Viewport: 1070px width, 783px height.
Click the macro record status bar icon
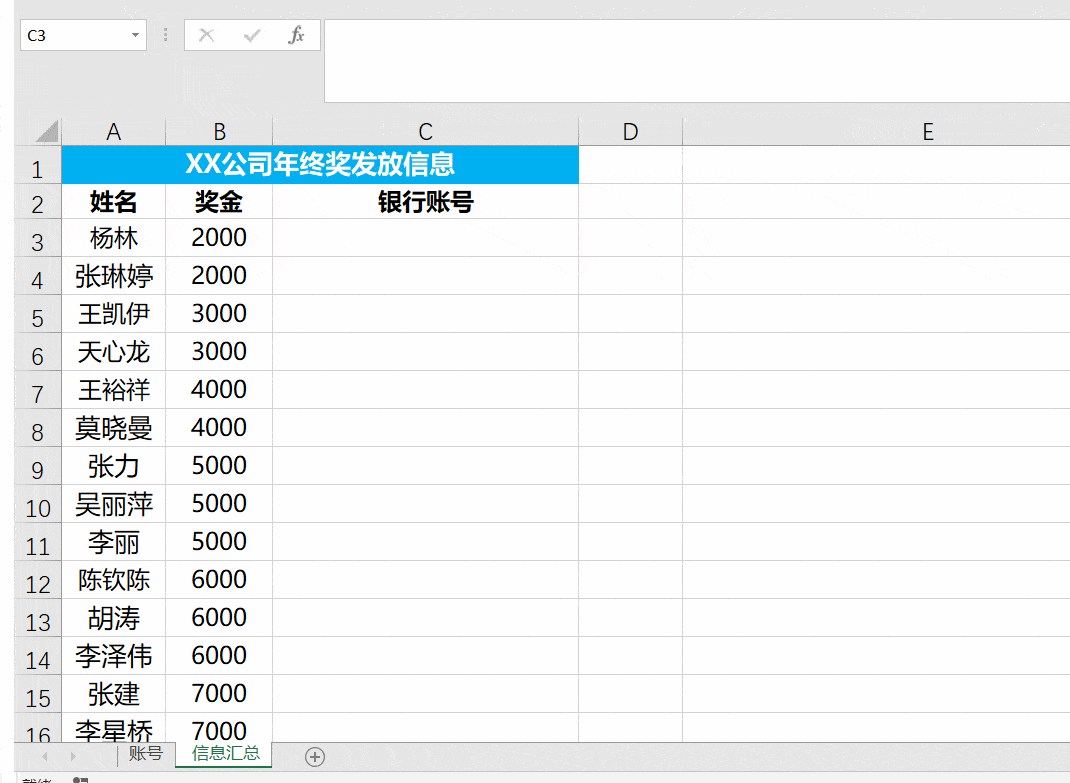(81, 780)
